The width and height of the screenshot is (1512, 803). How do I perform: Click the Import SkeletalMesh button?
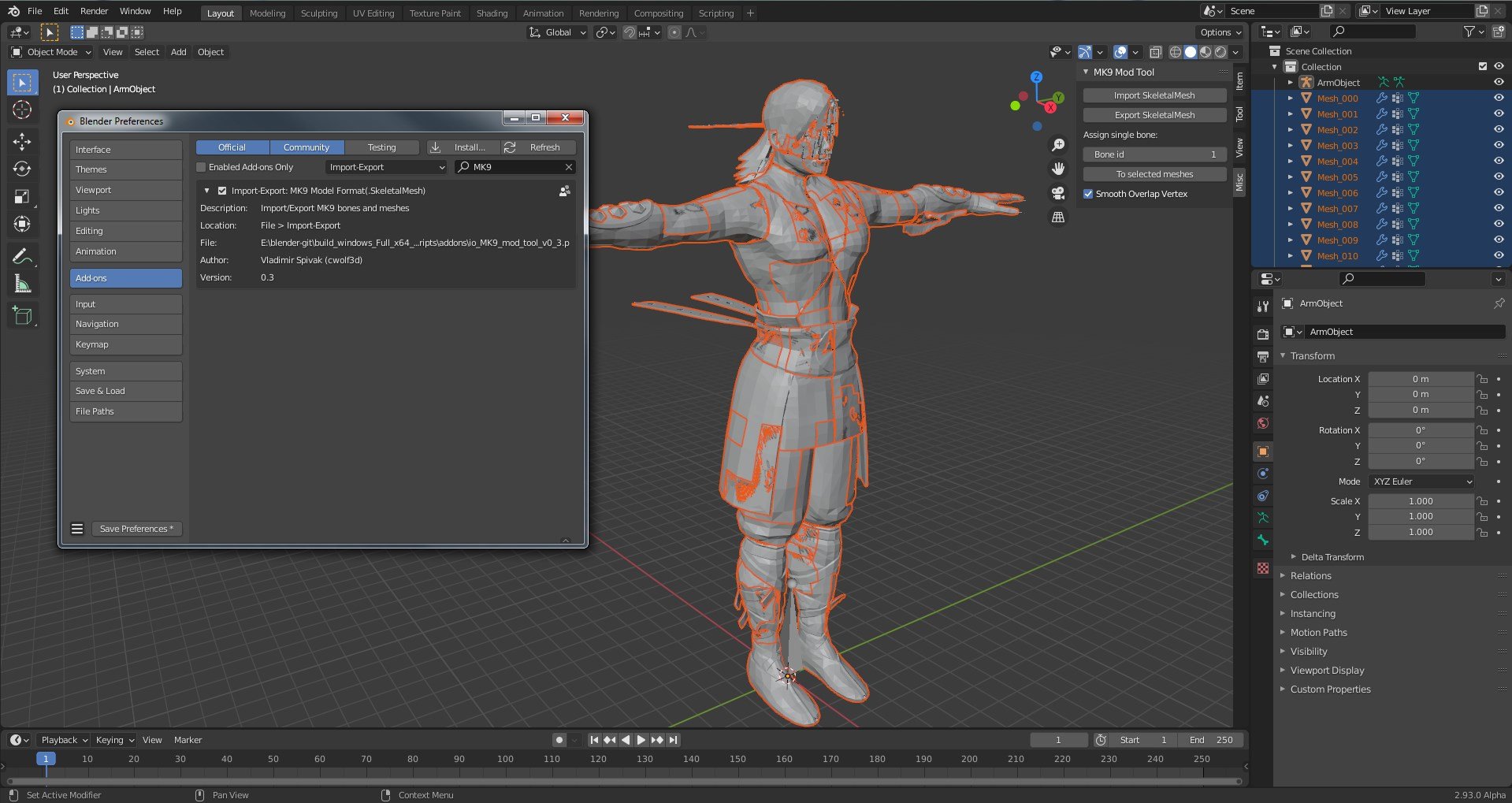point(1154,95)
